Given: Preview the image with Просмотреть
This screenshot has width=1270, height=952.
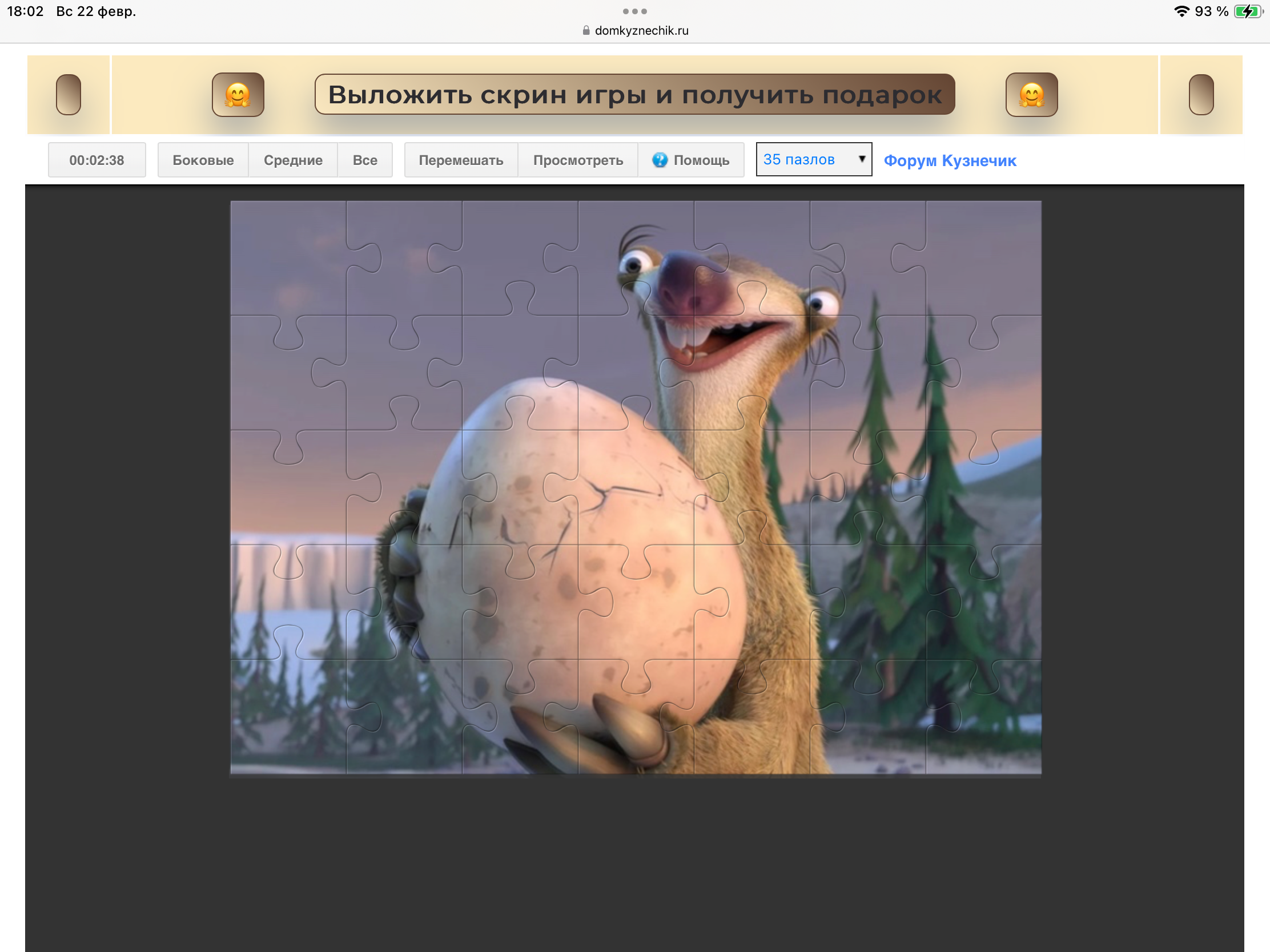Looking at the screenshot, I should (x=577, y=160).
